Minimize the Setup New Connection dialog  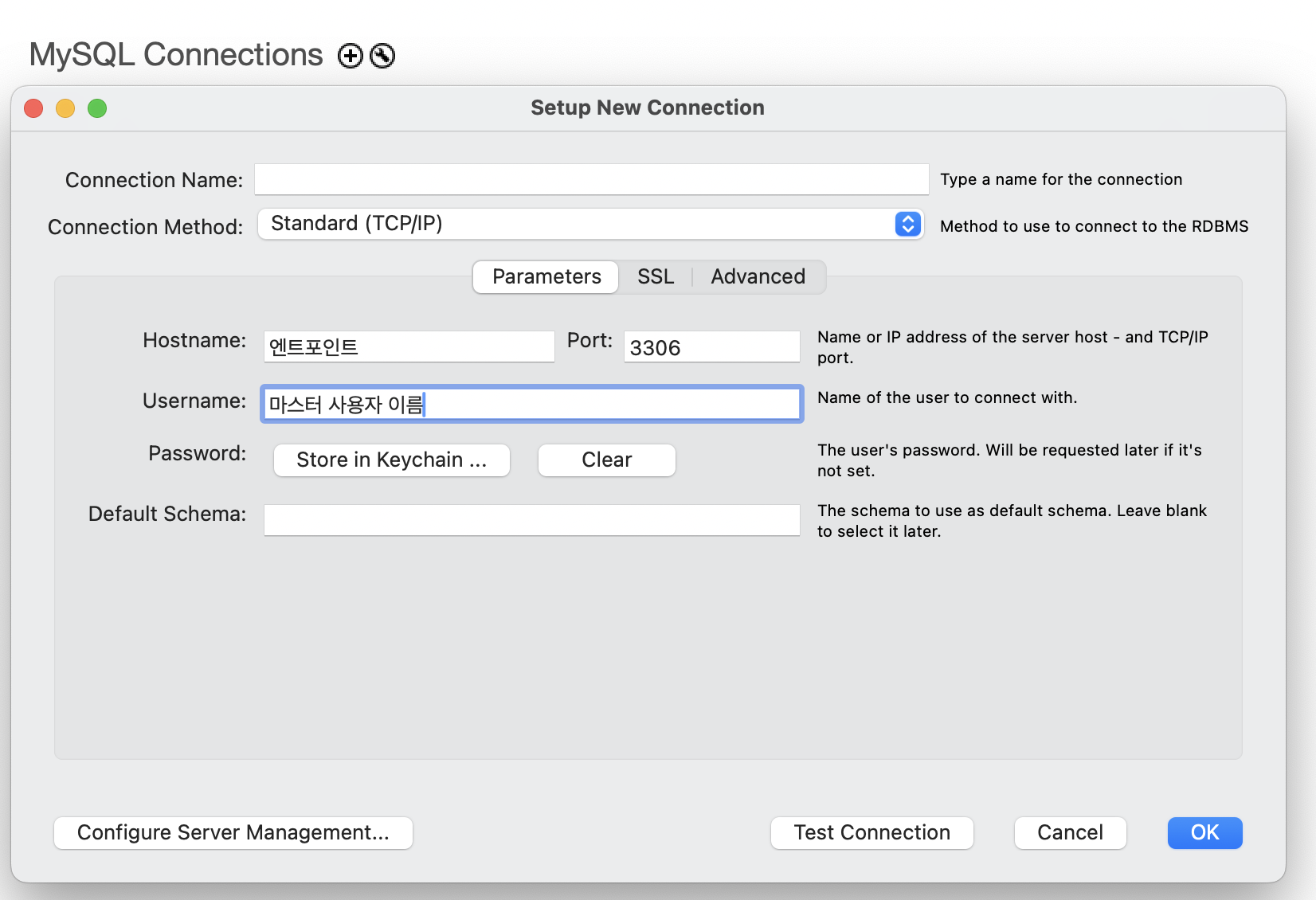[65, 108]
